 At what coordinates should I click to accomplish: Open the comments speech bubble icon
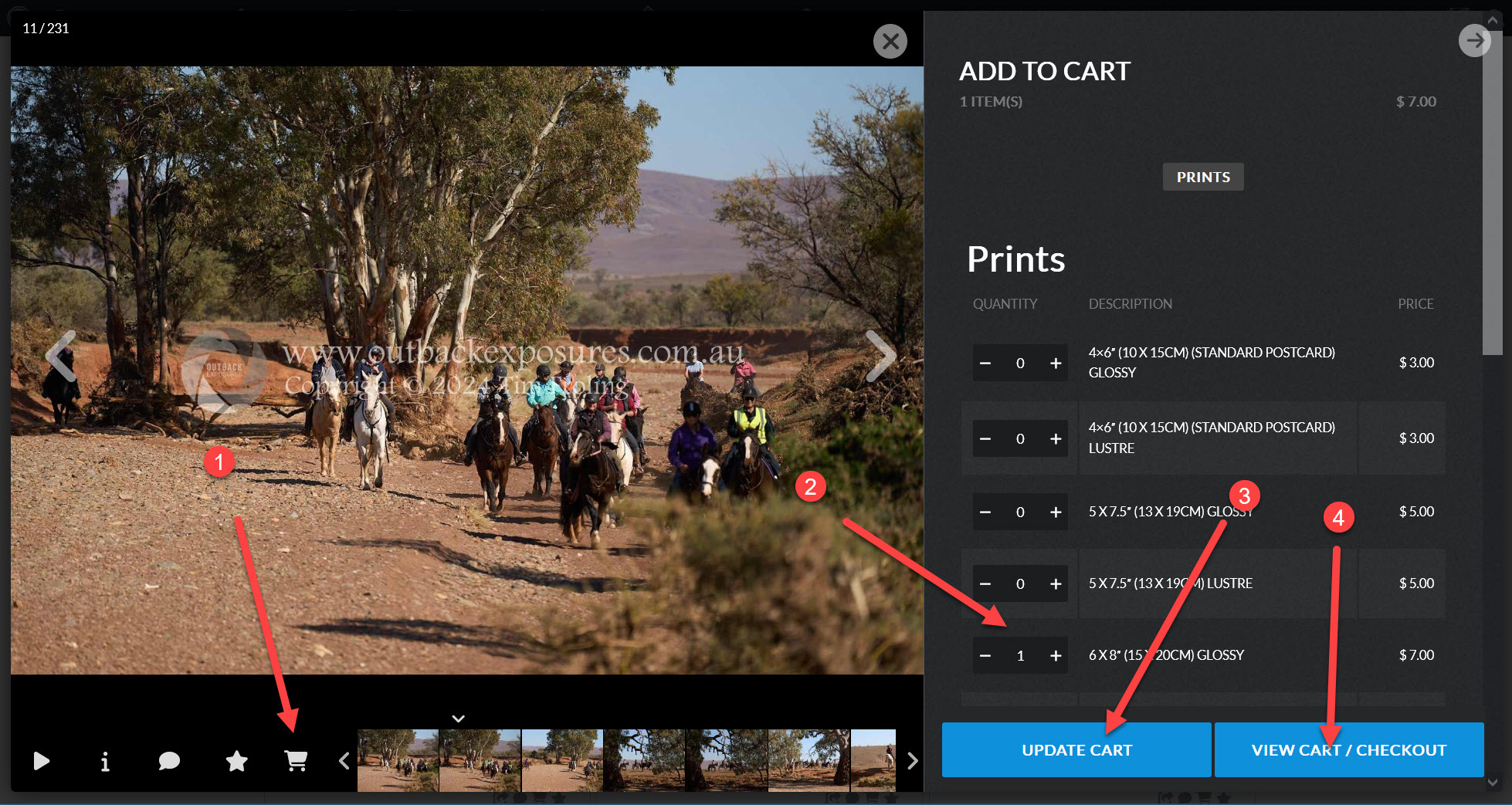pyautogui.click(x=169, y=762)
